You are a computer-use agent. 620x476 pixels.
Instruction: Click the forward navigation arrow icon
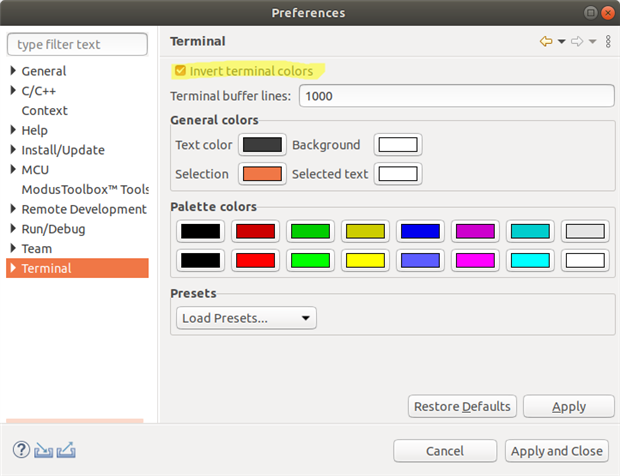[x=577, y=41]
